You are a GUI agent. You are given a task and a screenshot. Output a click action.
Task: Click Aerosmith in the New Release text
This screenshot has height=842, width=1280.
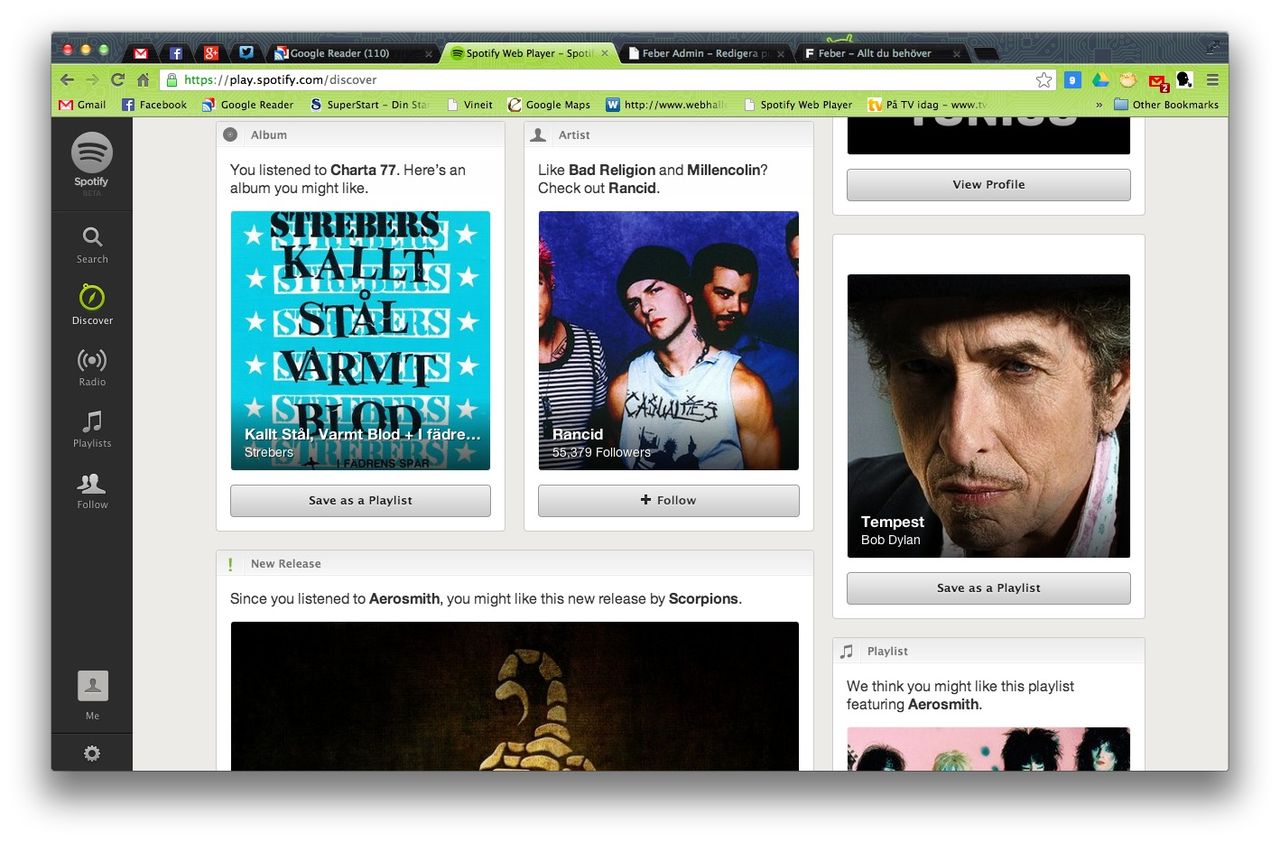[x=404, y=599]
